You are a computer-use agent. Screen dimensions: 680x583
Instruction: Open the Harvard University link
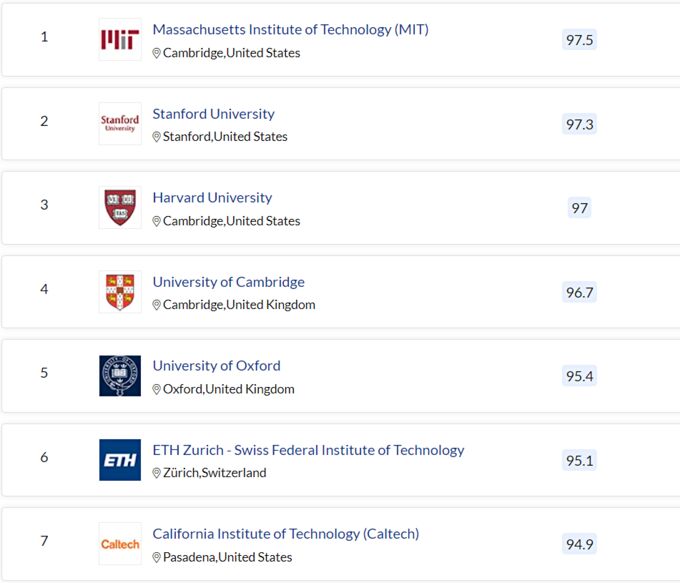coord(212,198)
